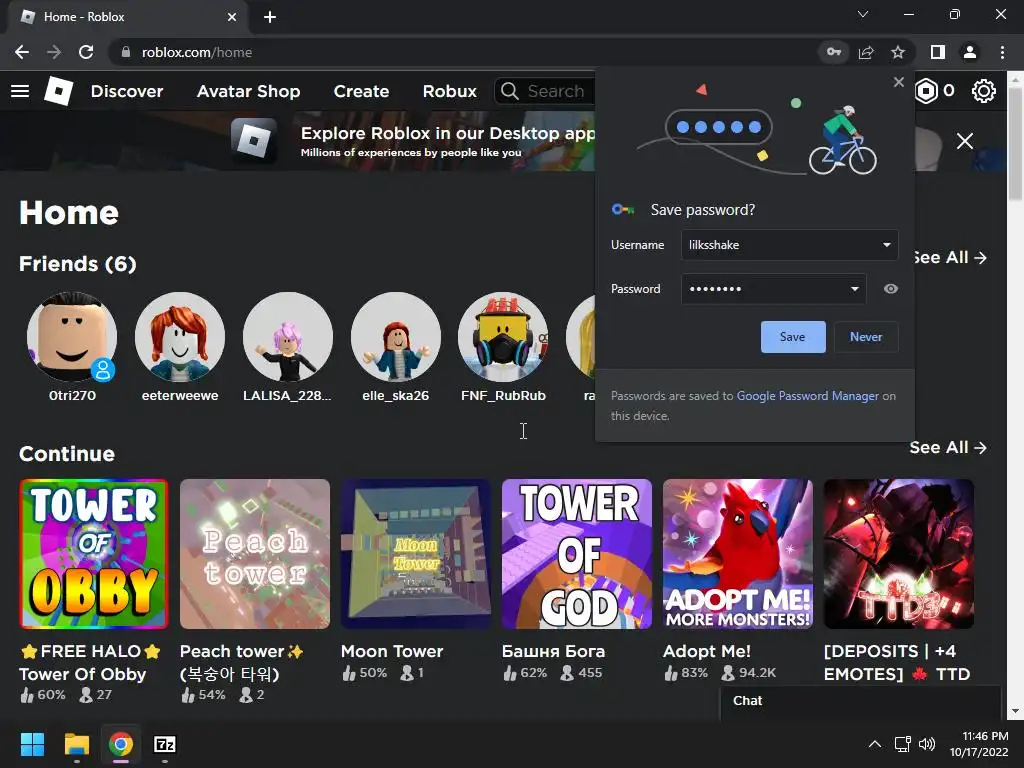Choose Never for saving password
This screenshot has height=768, width=1024.
click(x=866, y=337)
